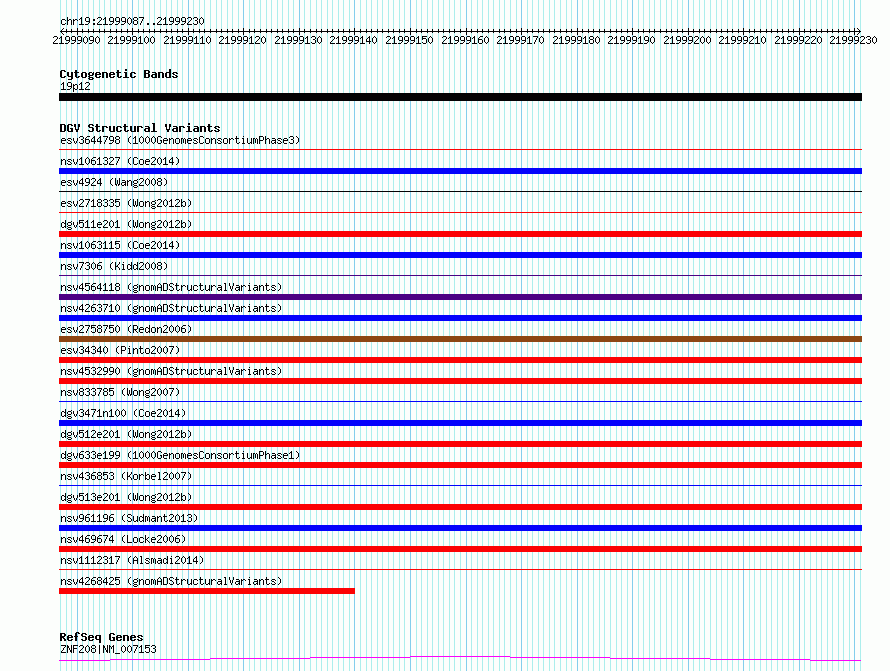Click variant label nsv7306 (Kidd2008)
Screen dimensions: 890x671
click(x=114, y=266)
